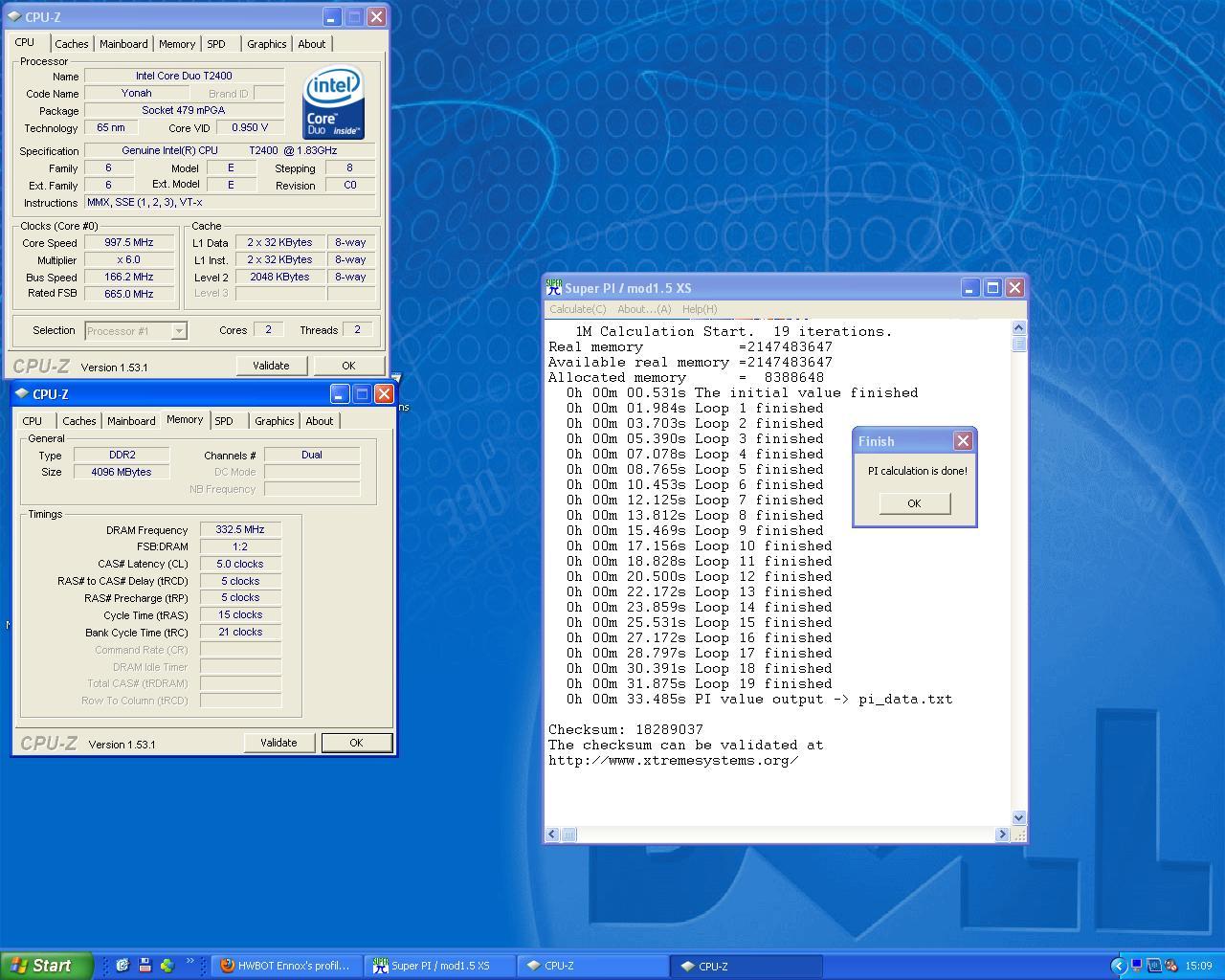Viewport: 1225px width, 980px height.
Task: Click Validate in upper CPU-Z window
Action: click(x=271, y=366)
